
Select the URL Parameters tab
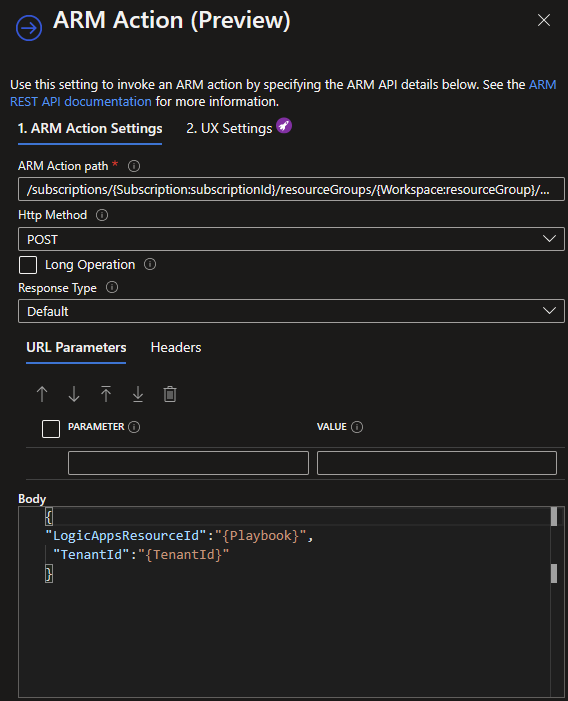pos(76,348)
